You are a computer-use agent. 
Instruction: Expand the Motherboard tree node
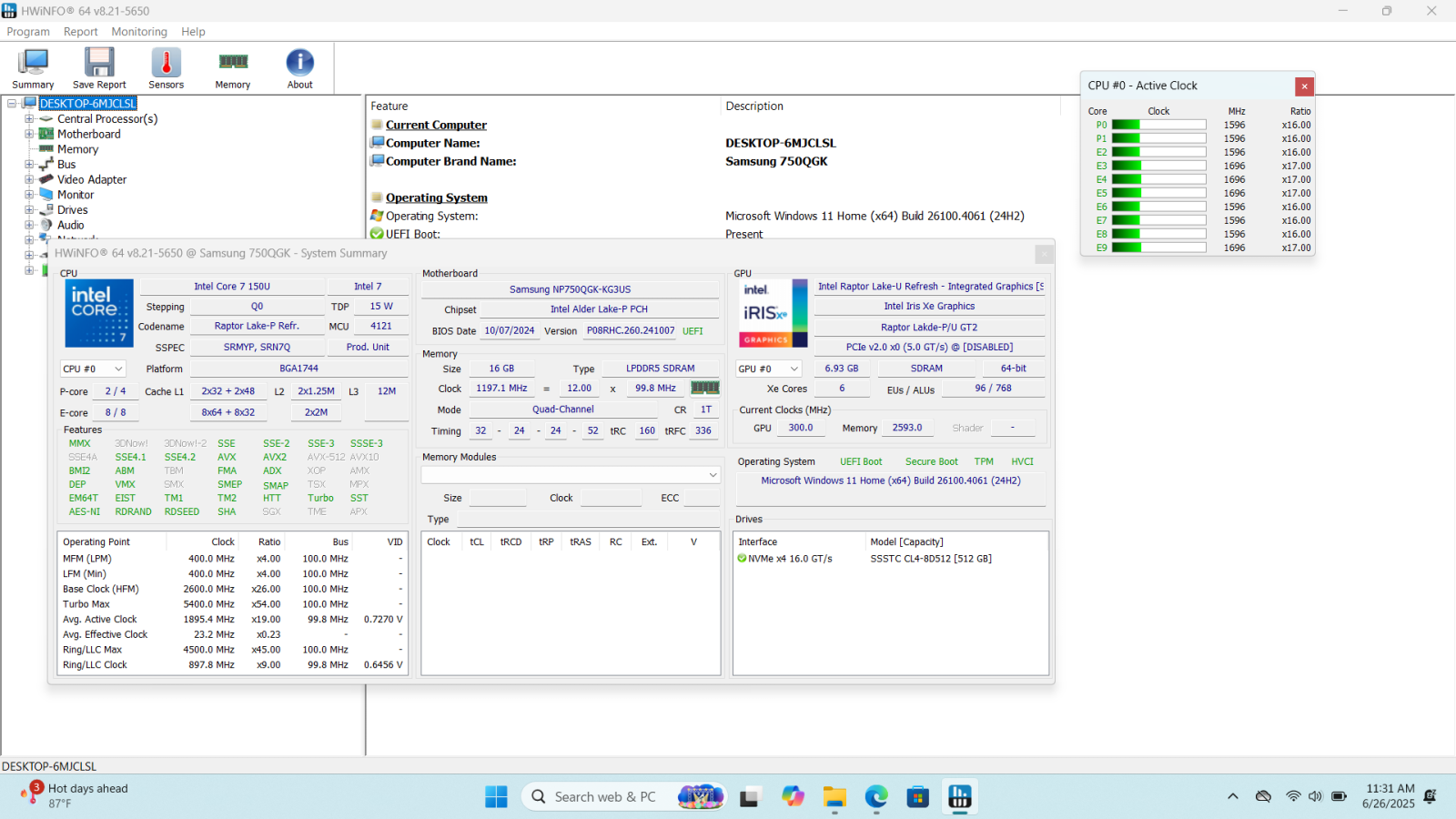[x=29, y=134]
